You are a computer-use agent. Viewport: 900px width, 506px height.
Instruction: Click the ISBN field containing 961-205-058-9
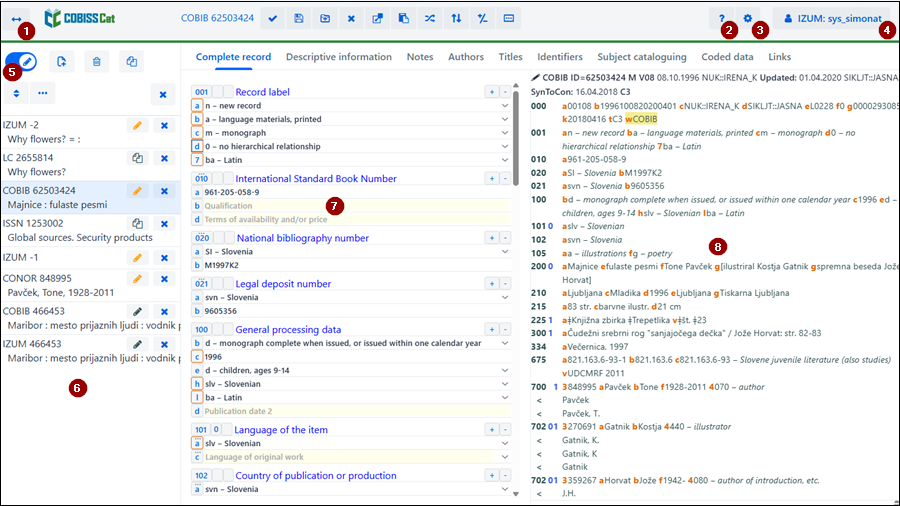(357, 192)
